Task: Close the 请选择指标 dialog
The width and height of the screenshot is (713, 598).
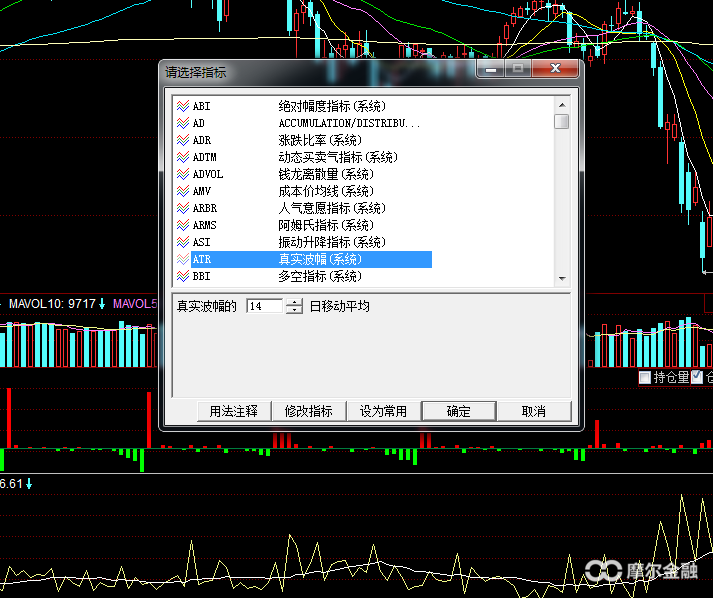Action: 555,69
